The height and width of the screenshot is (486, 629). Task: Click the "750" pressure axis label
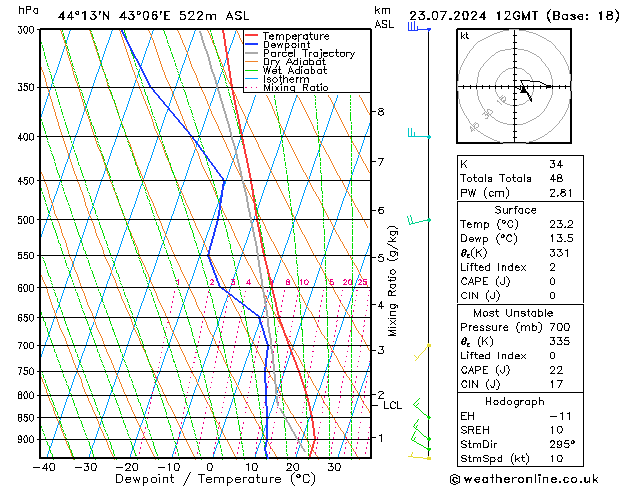28,371
